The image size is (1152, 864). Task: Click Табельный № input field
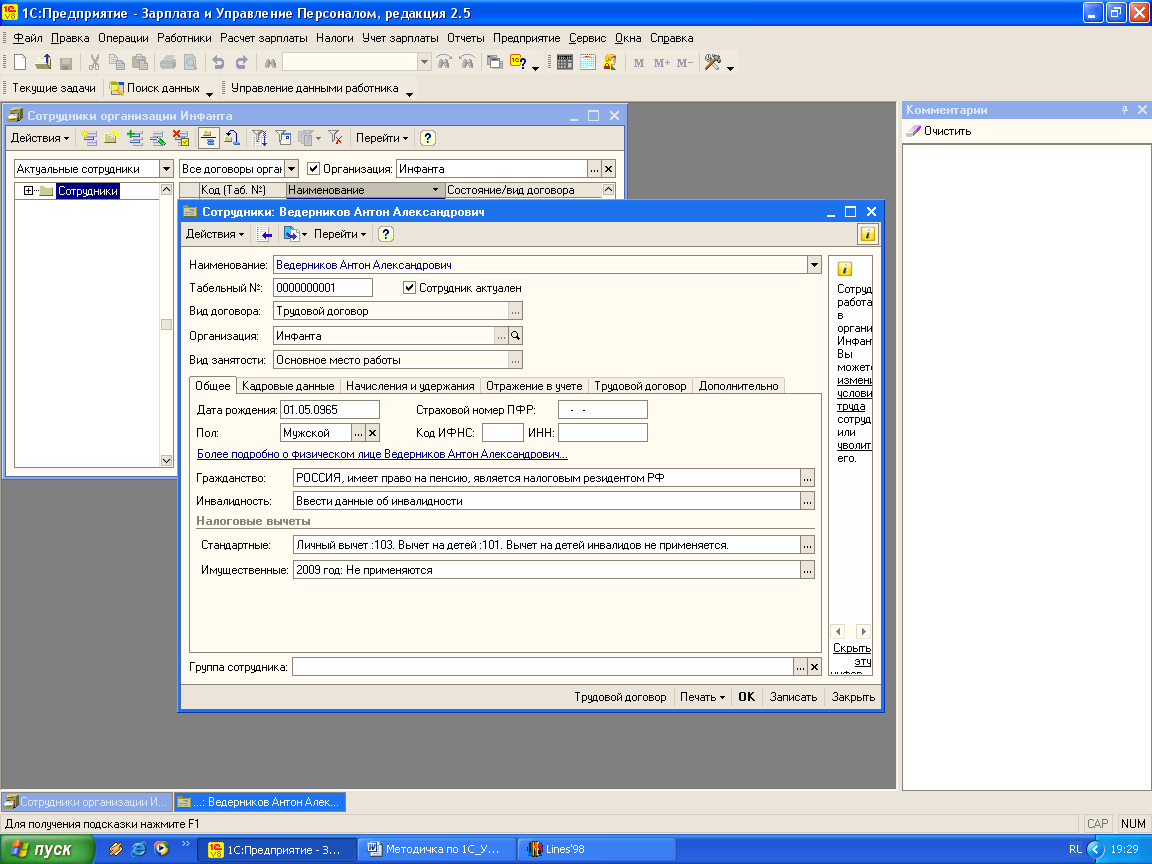(323, 288)
